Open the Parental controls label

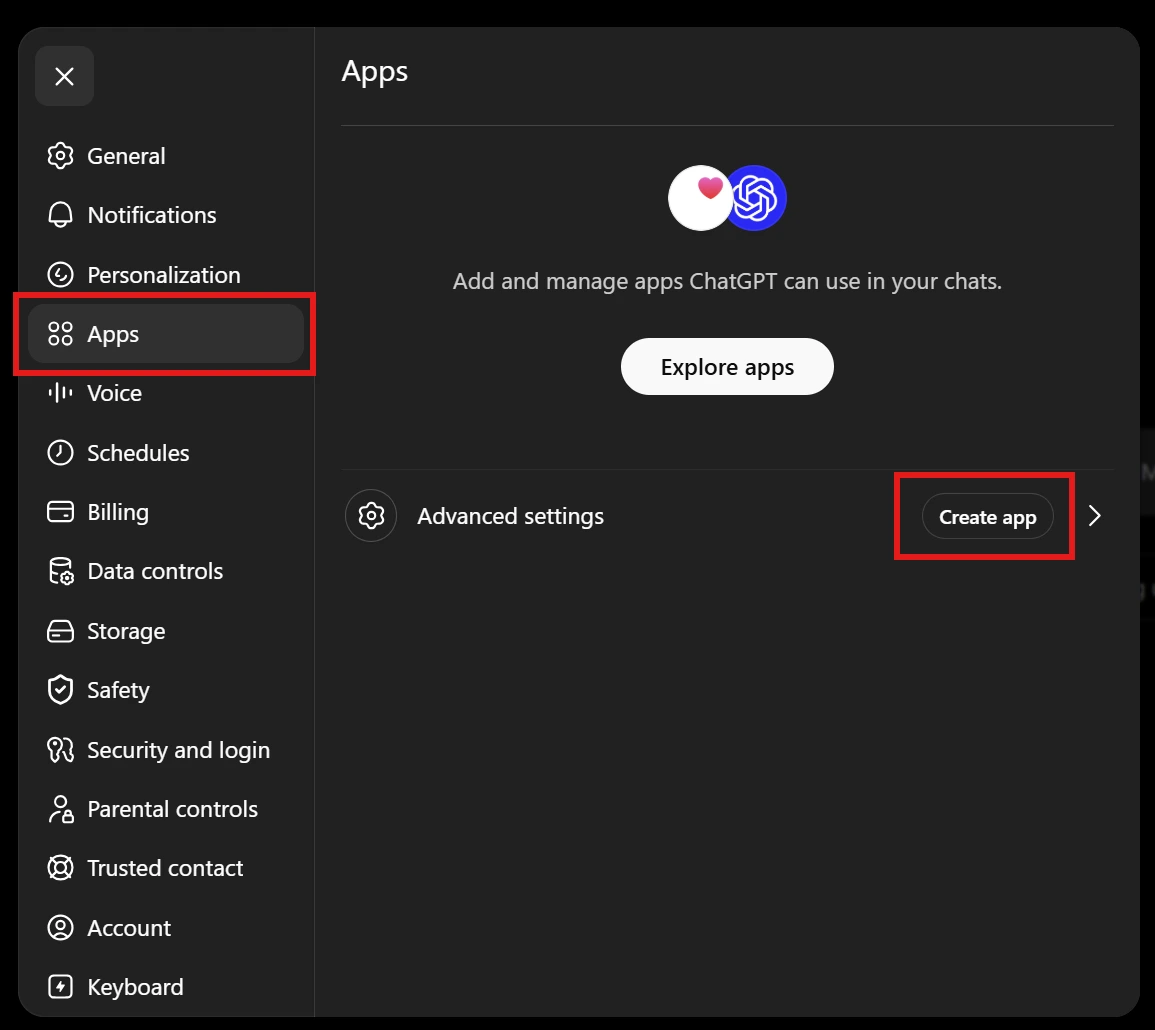pyautogui.click(x=172, y=809)
